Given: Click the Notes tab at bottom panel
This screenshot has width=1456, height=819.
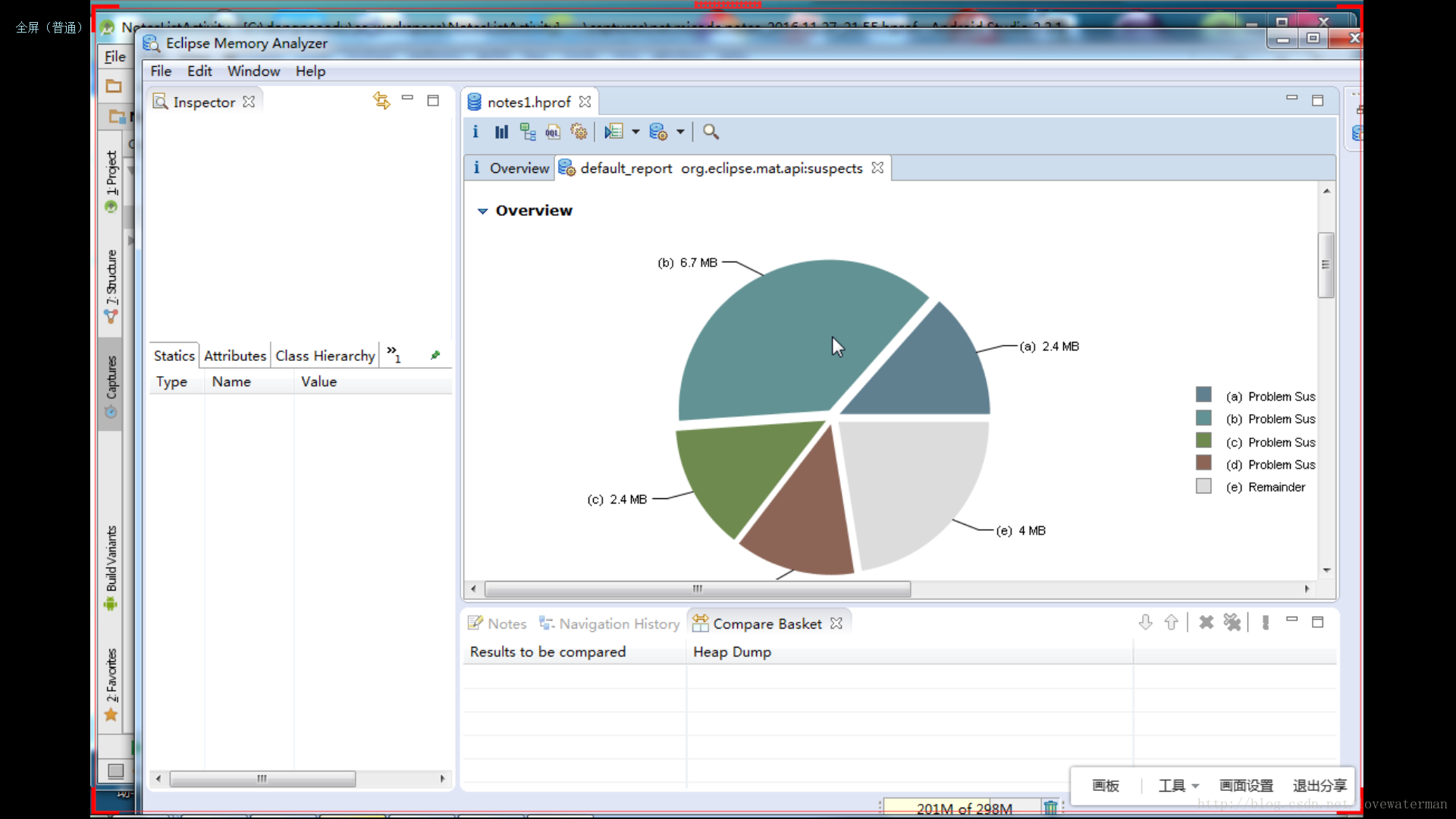Looking at the screenshot, I should [498, 623].
